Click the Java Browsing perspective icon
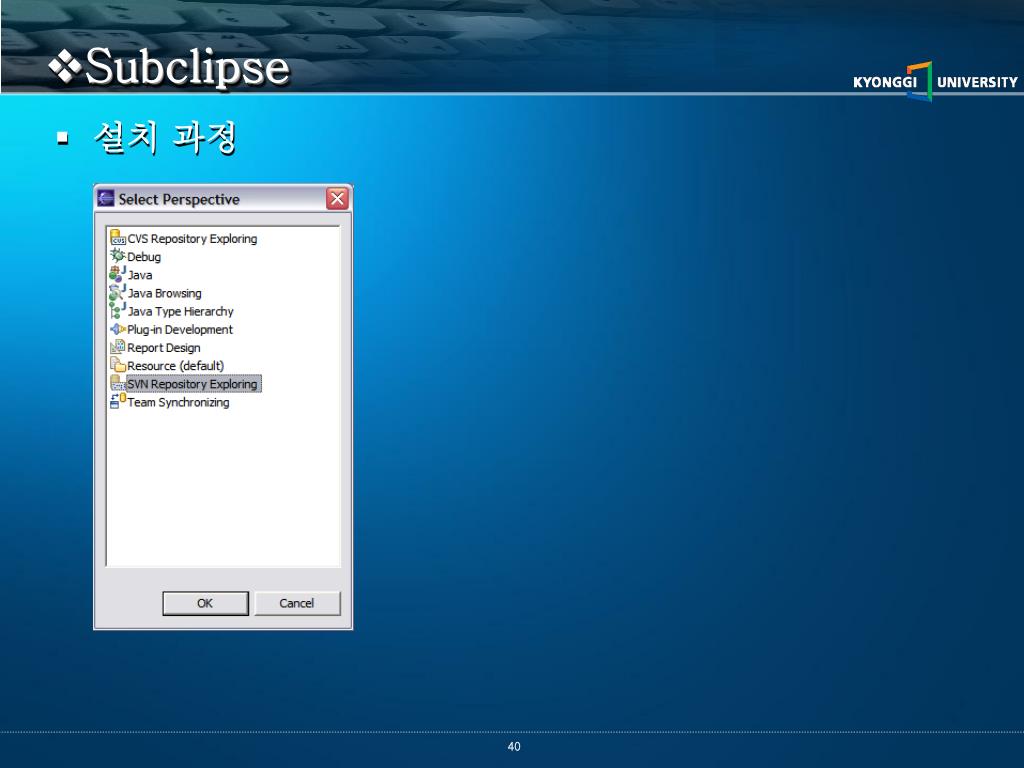1024x768 pixels. [x=118, y=293]
